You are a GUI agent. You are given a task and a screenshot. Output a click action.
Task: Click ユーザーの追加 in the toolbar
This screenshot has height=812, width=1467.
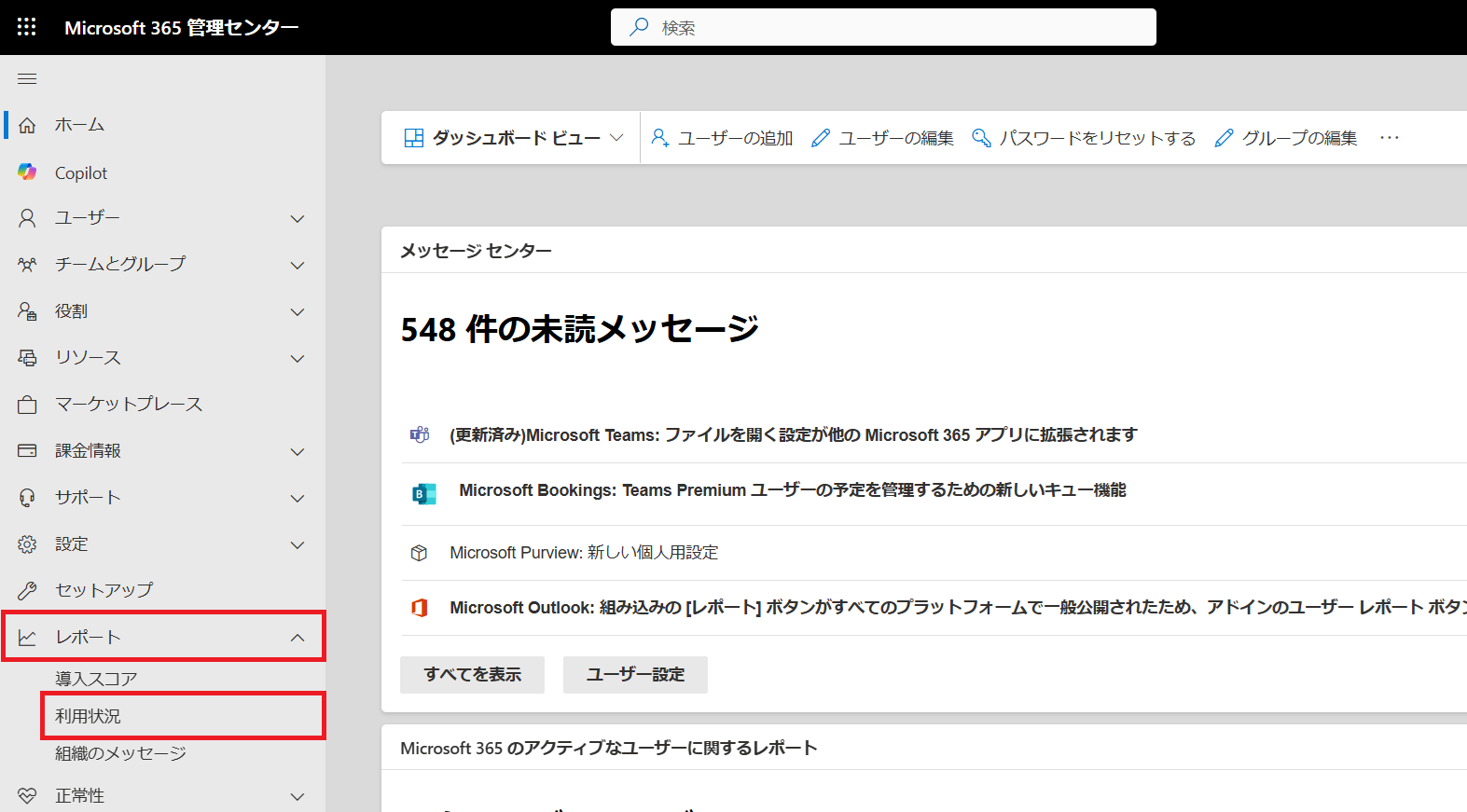point(722,138)
